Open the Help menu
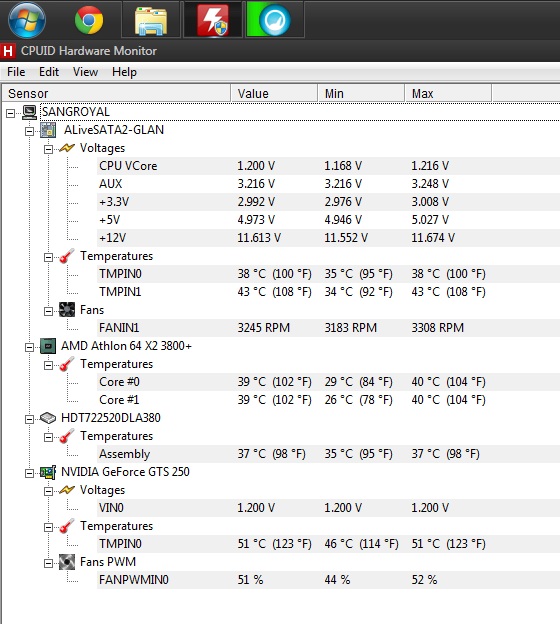 click(124, 72)
